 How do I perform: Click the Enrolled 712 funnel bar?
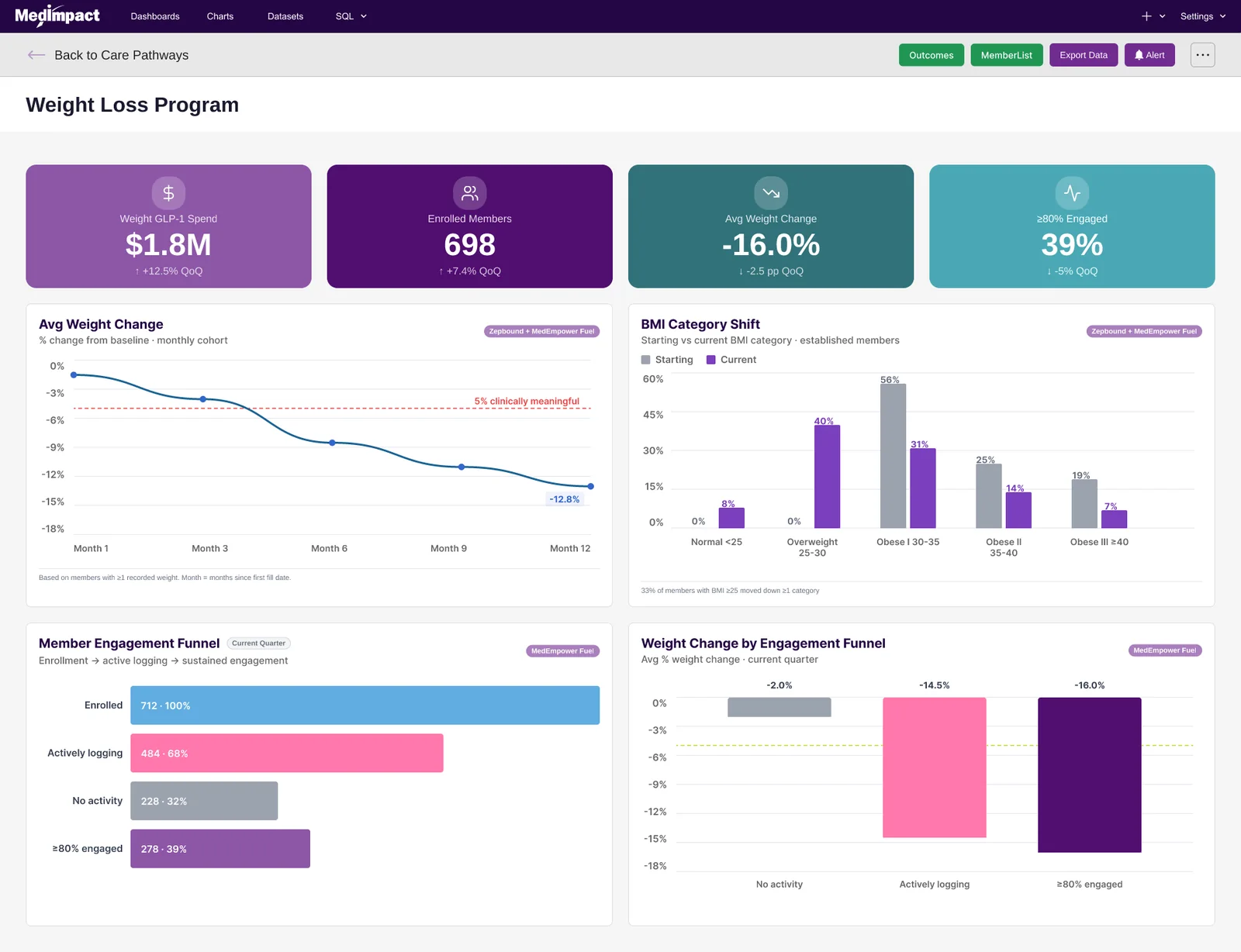365,705
